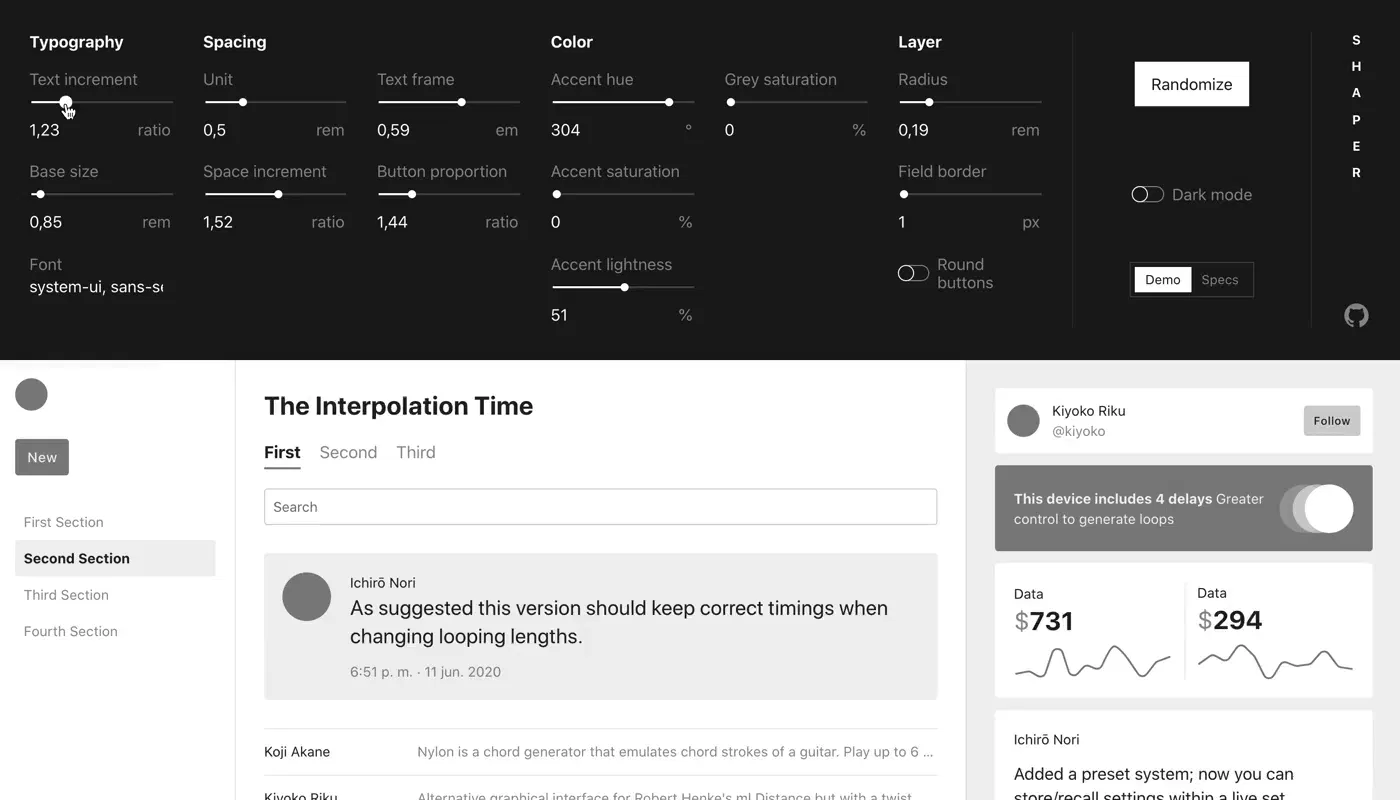Follow Kiyoko Riku
Image resolution: width=1400 pixels, height=800 pixels.
[x=1332, y=421]
